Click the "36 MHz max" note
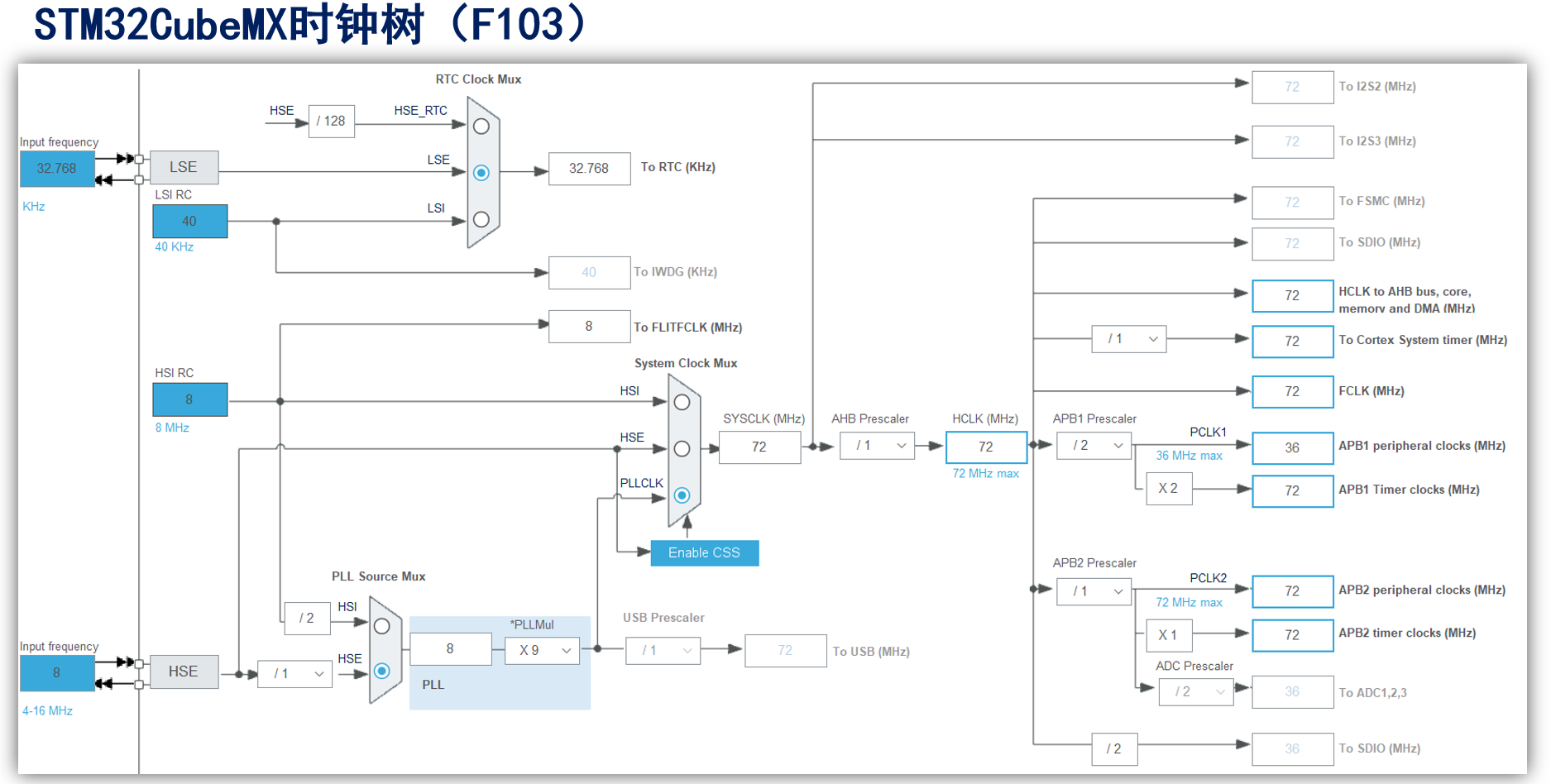The image size is (1551, 784). click(1190, 456)
